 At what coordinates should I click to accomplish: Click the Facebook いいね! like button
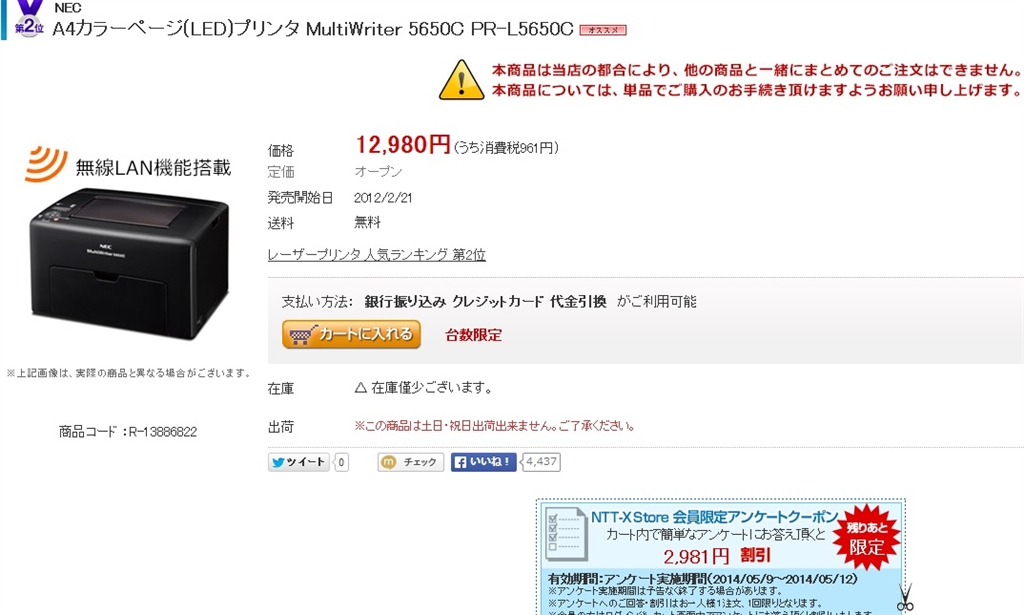tap(483, 462)
